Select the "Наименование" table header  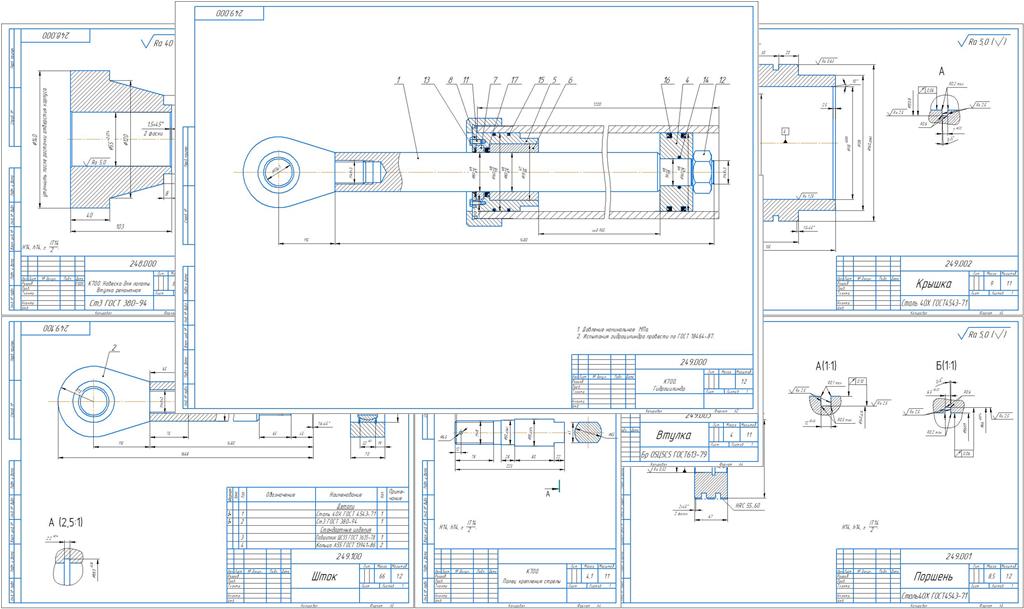click(345, 495)
